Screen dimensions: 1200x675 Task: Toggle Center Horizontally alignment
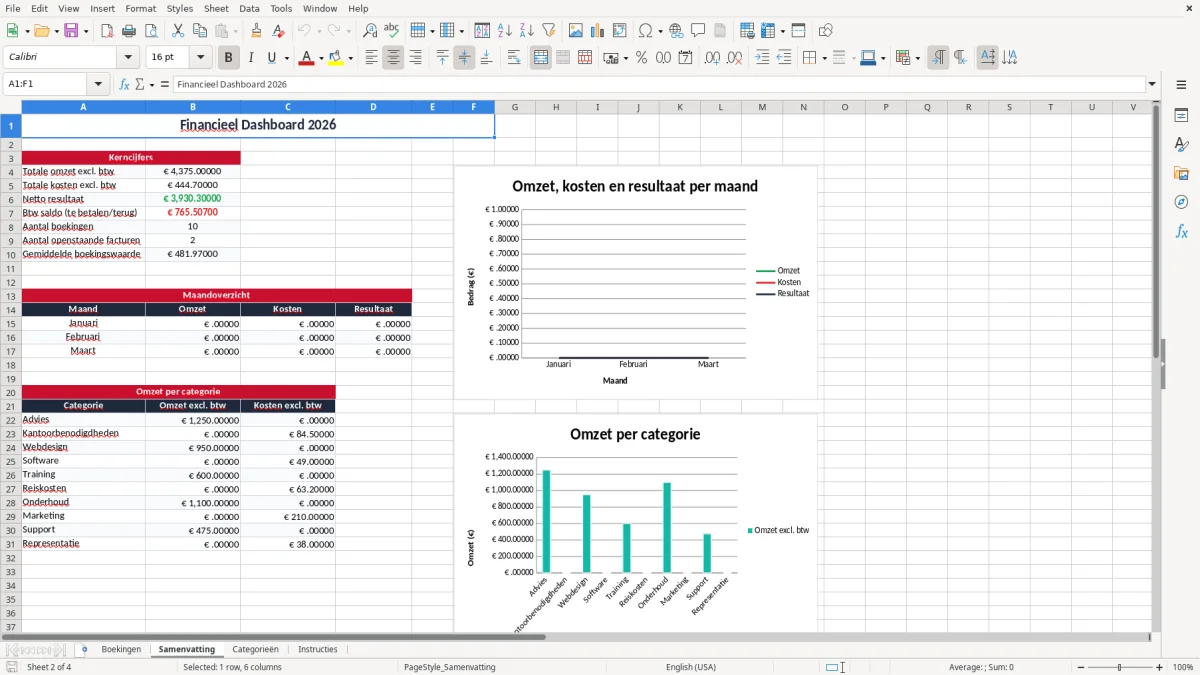393,58
